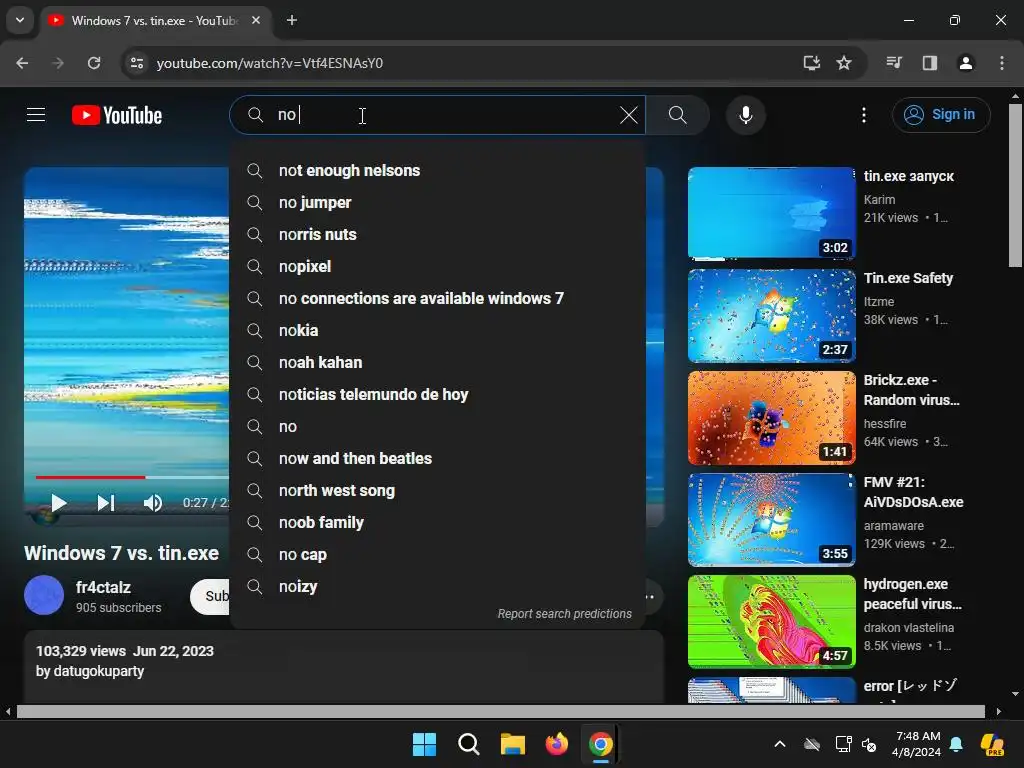This screenshot has height=768, width=1024.
Task: Click the YouTube logo
Action: tap(117, 115)
